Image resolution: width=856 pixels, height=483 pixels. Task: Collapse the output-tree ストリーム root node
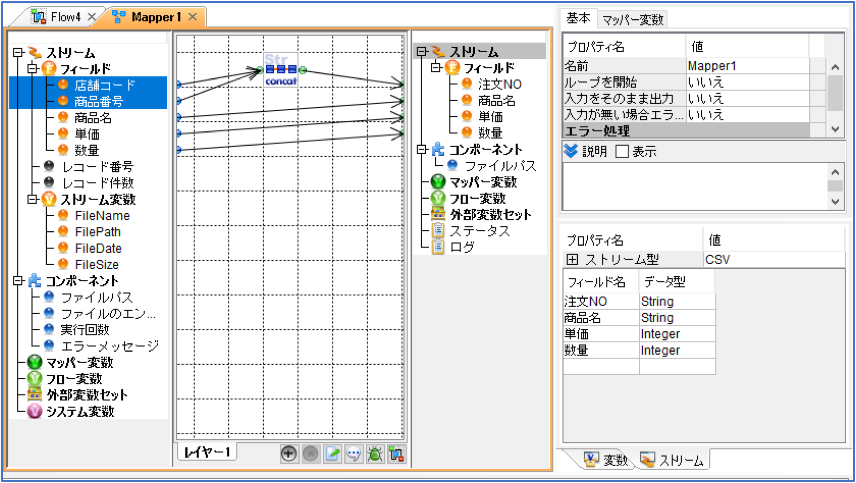click(421, 52)
